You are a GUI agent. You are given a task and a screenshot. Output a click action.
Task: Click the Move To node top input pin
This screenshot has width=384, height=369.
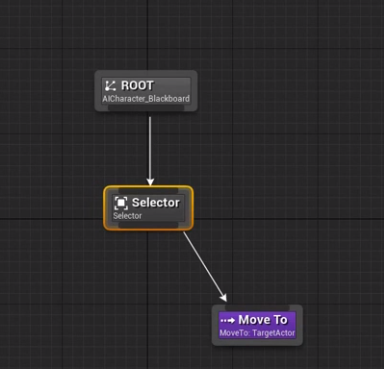click(x=257, y=308)
